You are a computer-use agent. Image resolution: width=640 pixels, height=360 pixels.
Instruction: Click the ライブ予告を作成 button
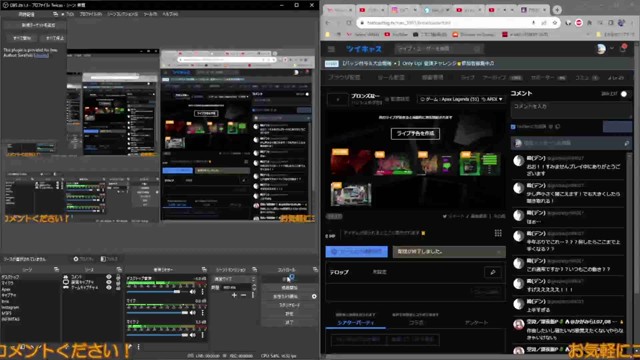416,133
